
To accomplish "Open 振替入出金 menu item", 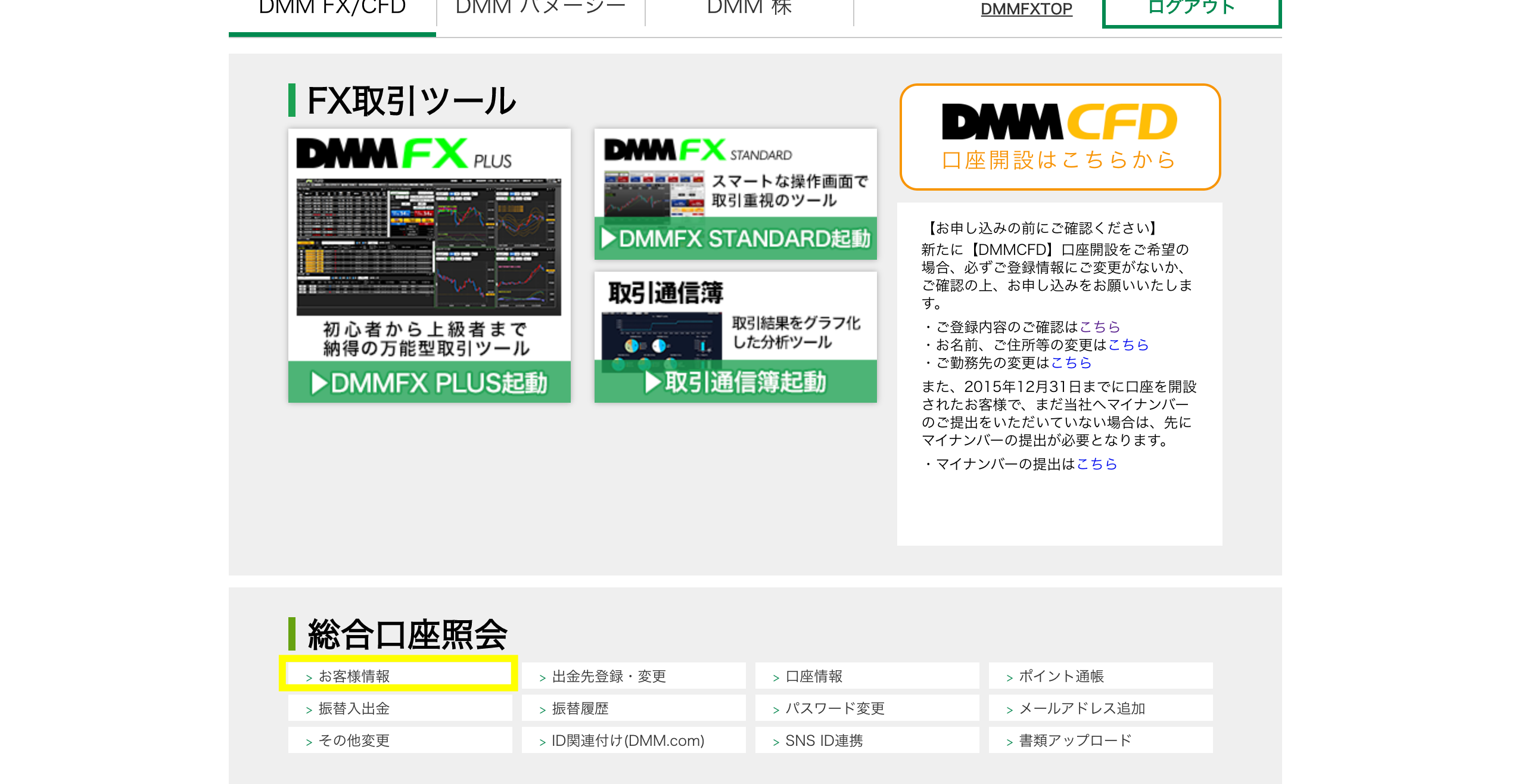I will coord(400,708).
